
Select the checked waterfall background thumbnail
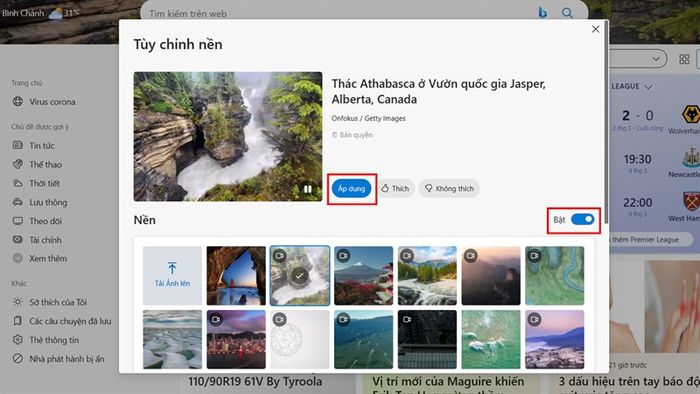point(300,276)
